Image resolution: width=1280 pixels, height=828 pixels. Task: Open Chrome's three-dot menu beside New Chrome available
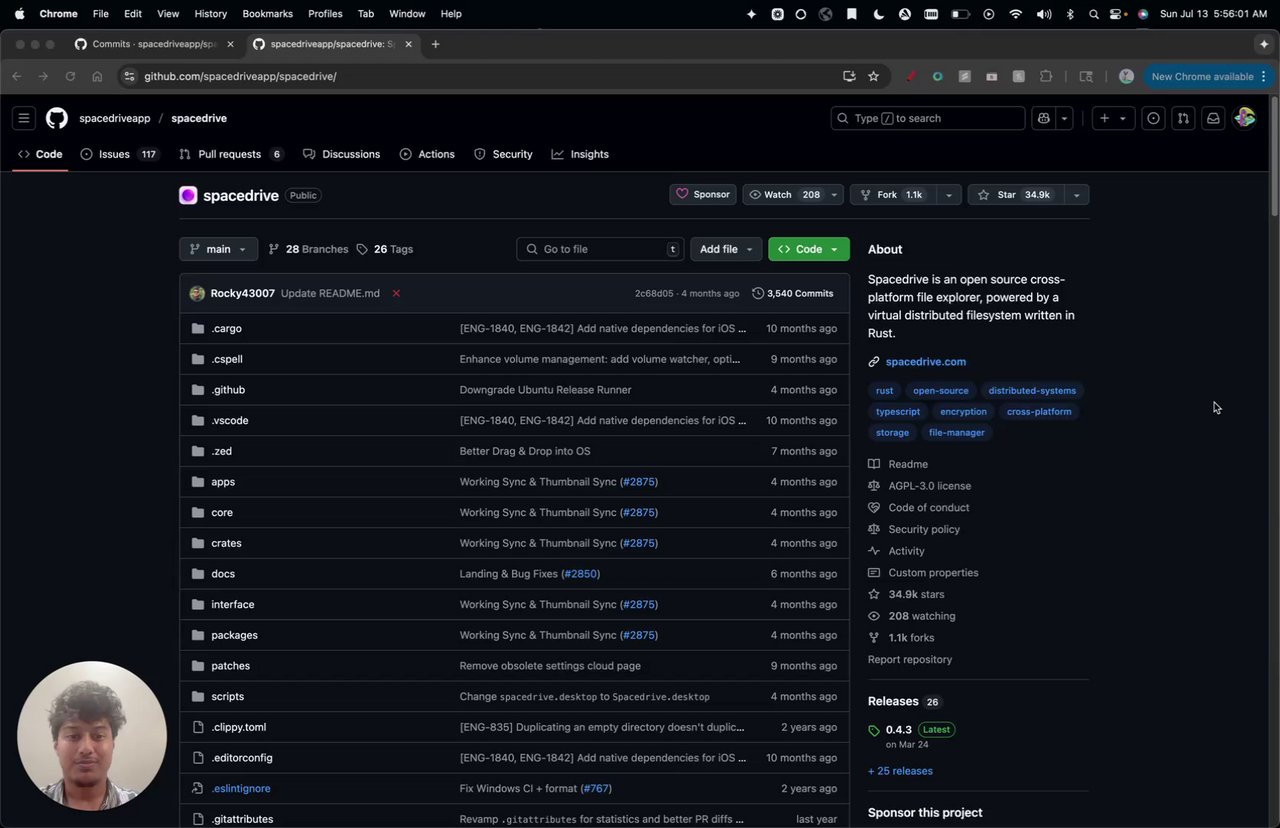pos(1264,76)
